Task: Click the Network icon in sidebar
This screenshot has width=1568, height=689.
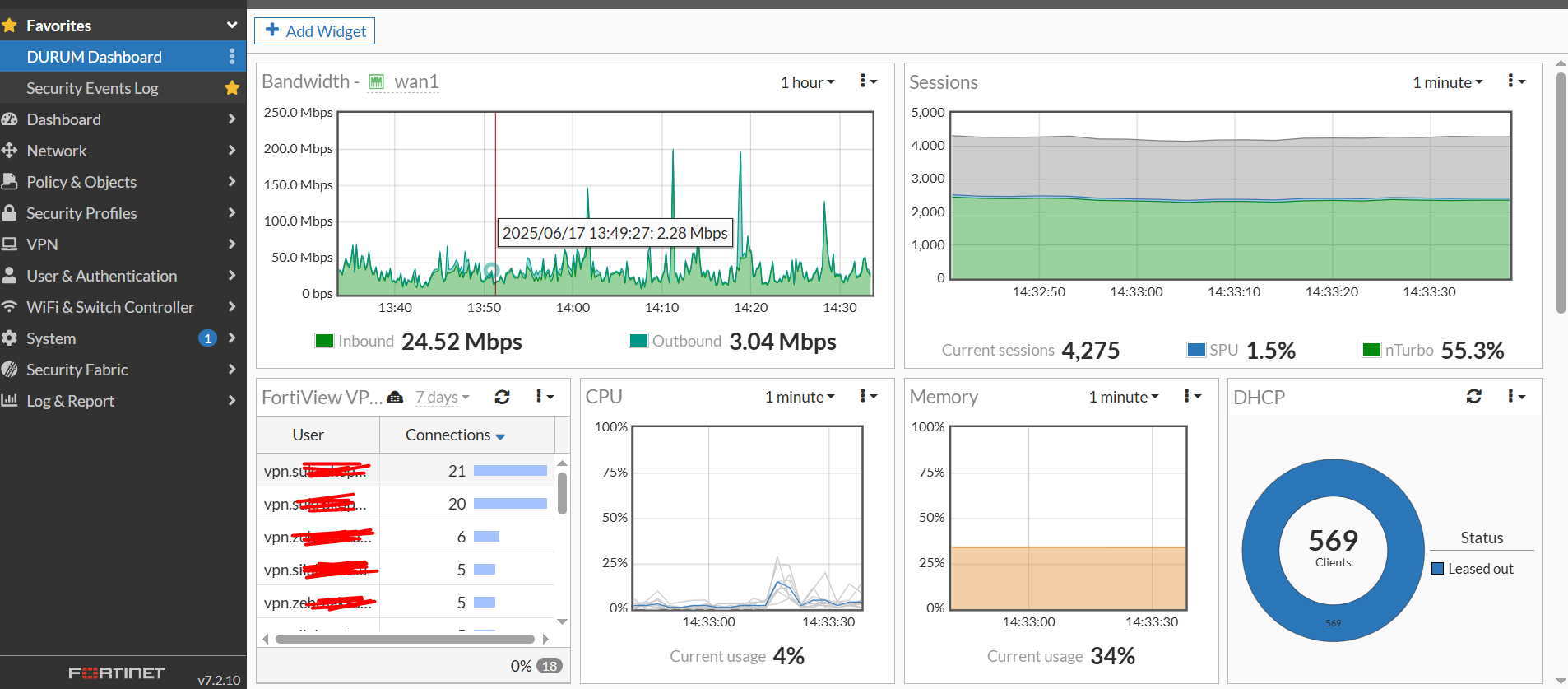Action: pos(10,151)
